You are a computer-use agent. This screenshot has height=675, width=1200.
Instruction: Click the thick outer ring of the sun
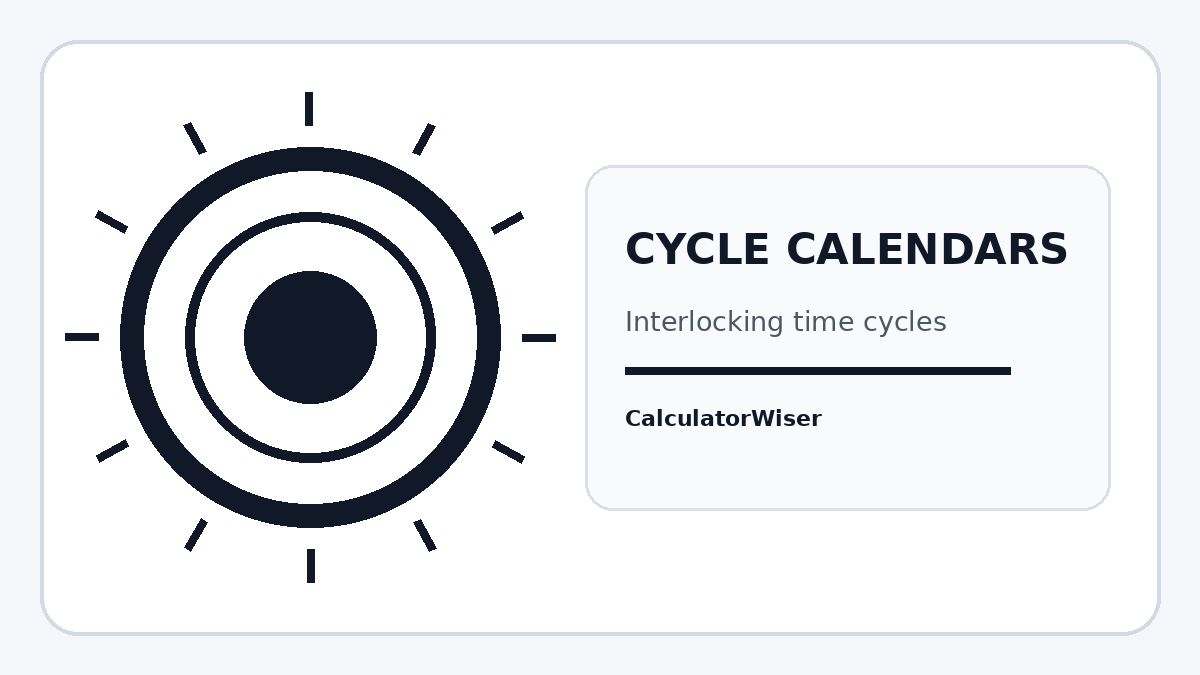click(x=310, y=159)
